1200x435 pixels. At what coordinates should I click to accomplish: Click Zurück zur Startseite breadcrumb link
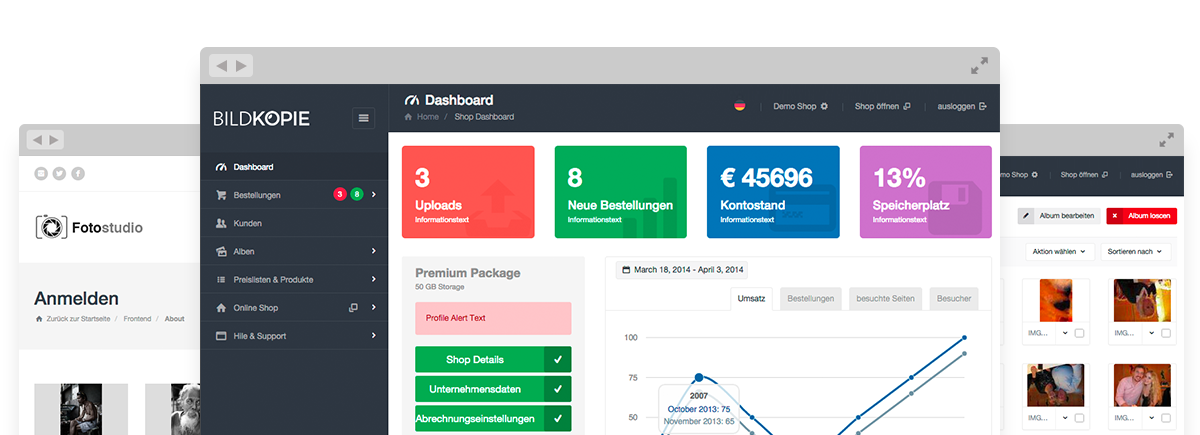(x=78, y=318)
